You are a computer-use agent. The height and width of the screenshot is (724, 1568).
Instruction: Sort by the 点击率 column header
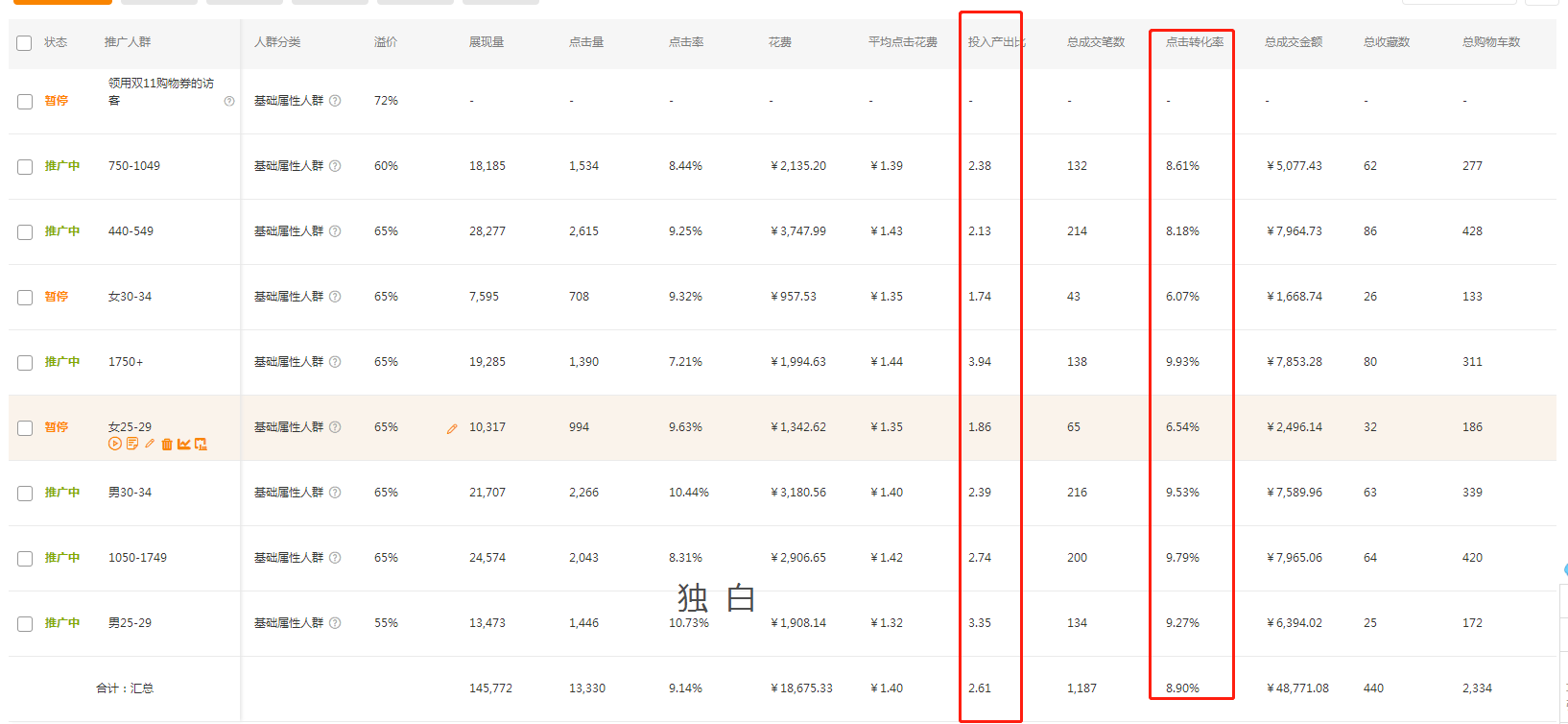click(686, 42)
